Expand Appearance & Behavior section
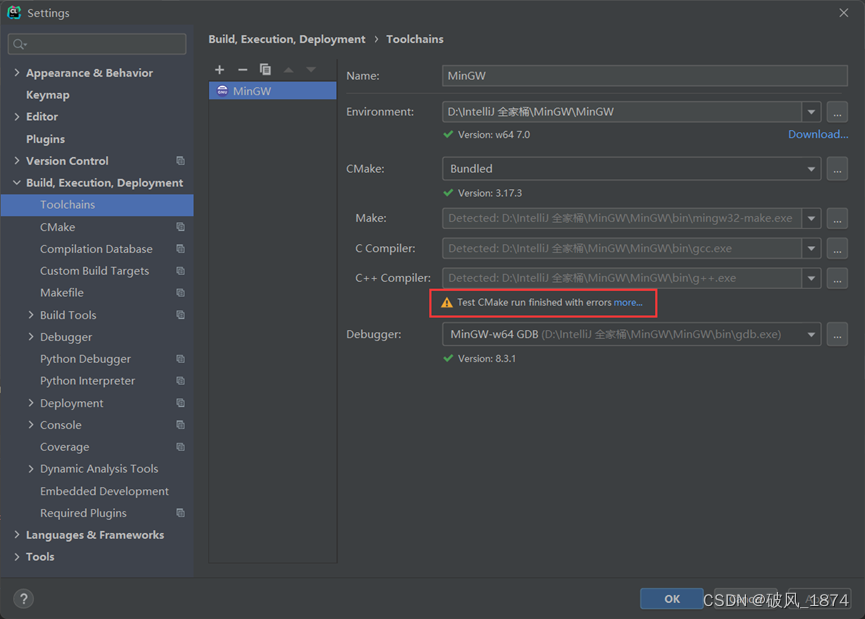This screenshot has width=865, height=619. (17, 73)
